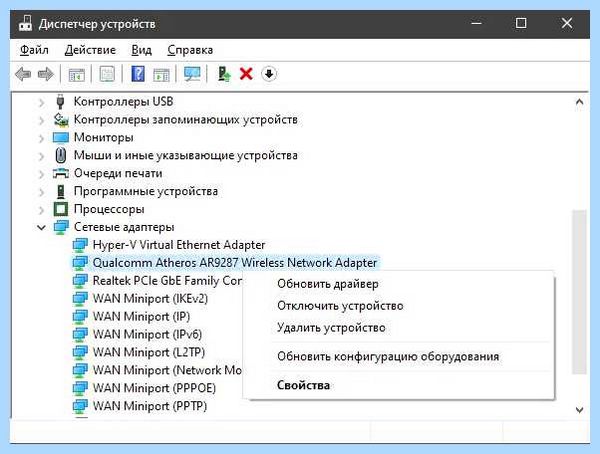This screenshot has width=600, height=454.
Task: Select the Очереди печати label
Action: (x=118, y=173)
